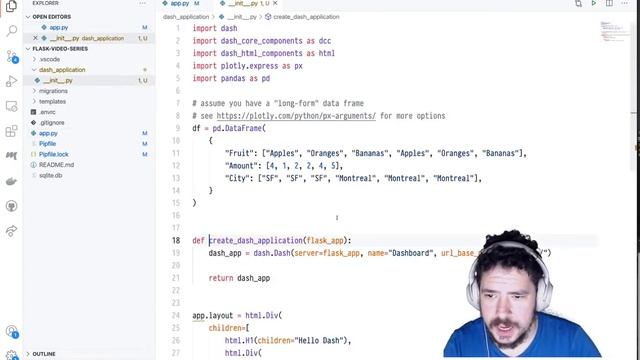Open app.py in the project tree
The image size is (640, 360).
(48, 133)
